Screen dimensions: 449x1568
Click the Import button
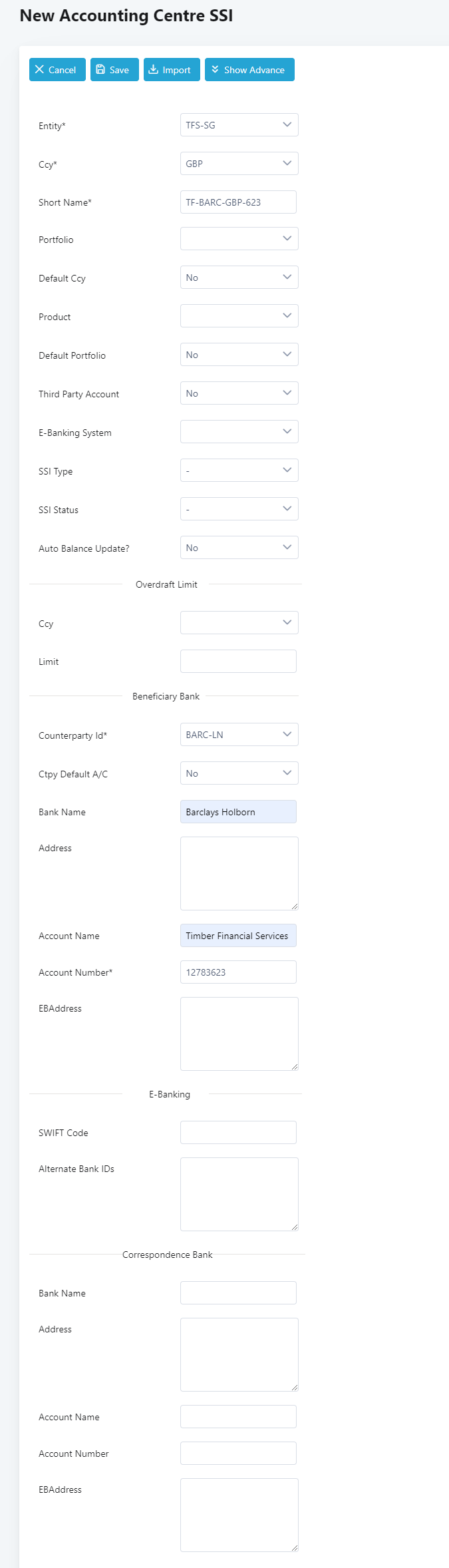172,70
